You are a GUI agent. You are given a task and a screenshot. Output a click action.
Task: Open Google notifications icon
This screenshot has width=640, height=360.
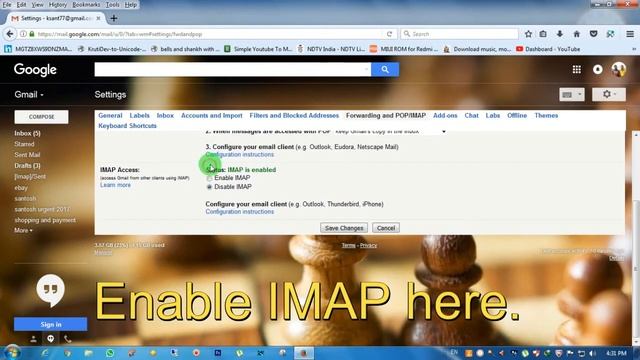598,69
